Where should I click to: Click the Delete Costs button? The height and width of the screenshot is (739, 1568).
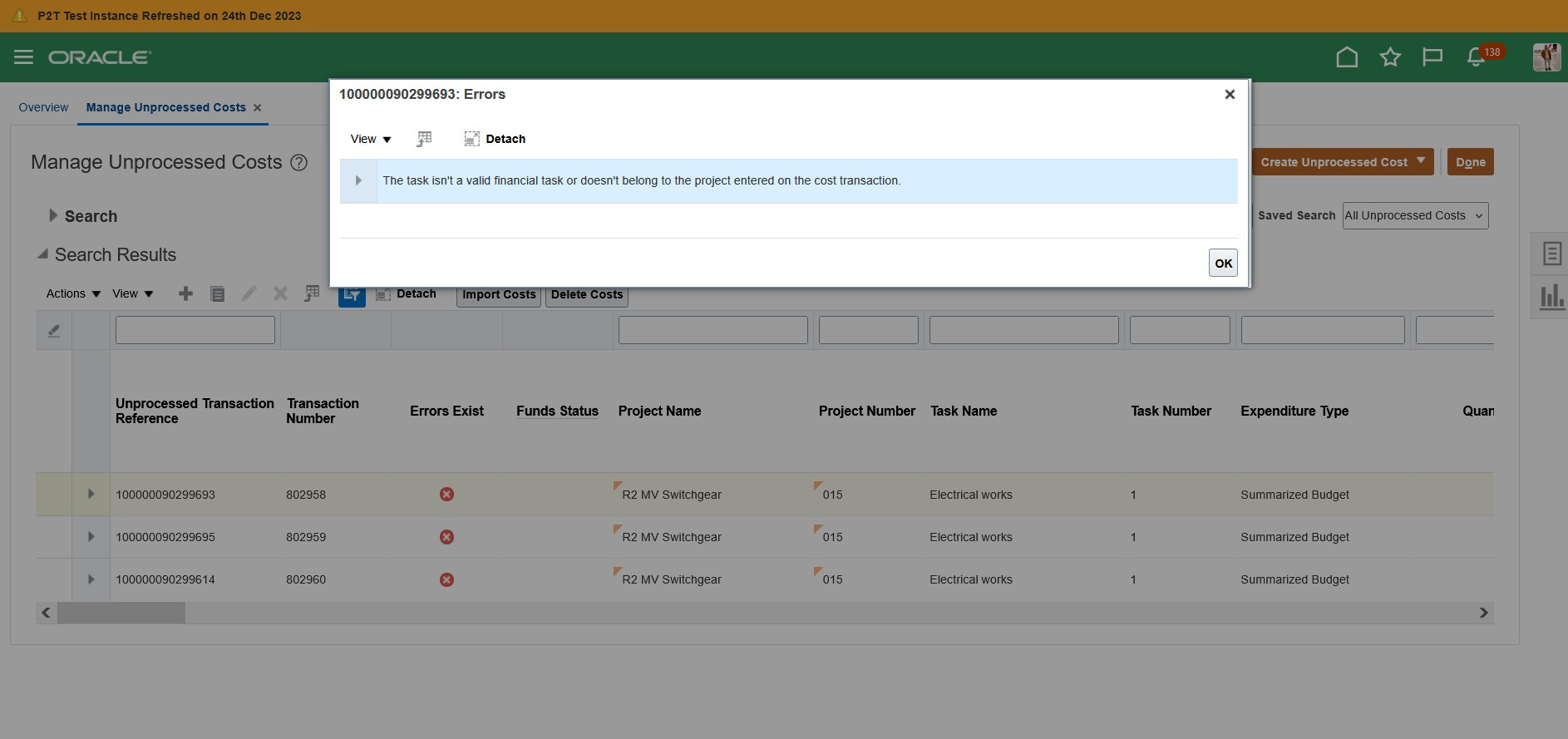point(587,295)
